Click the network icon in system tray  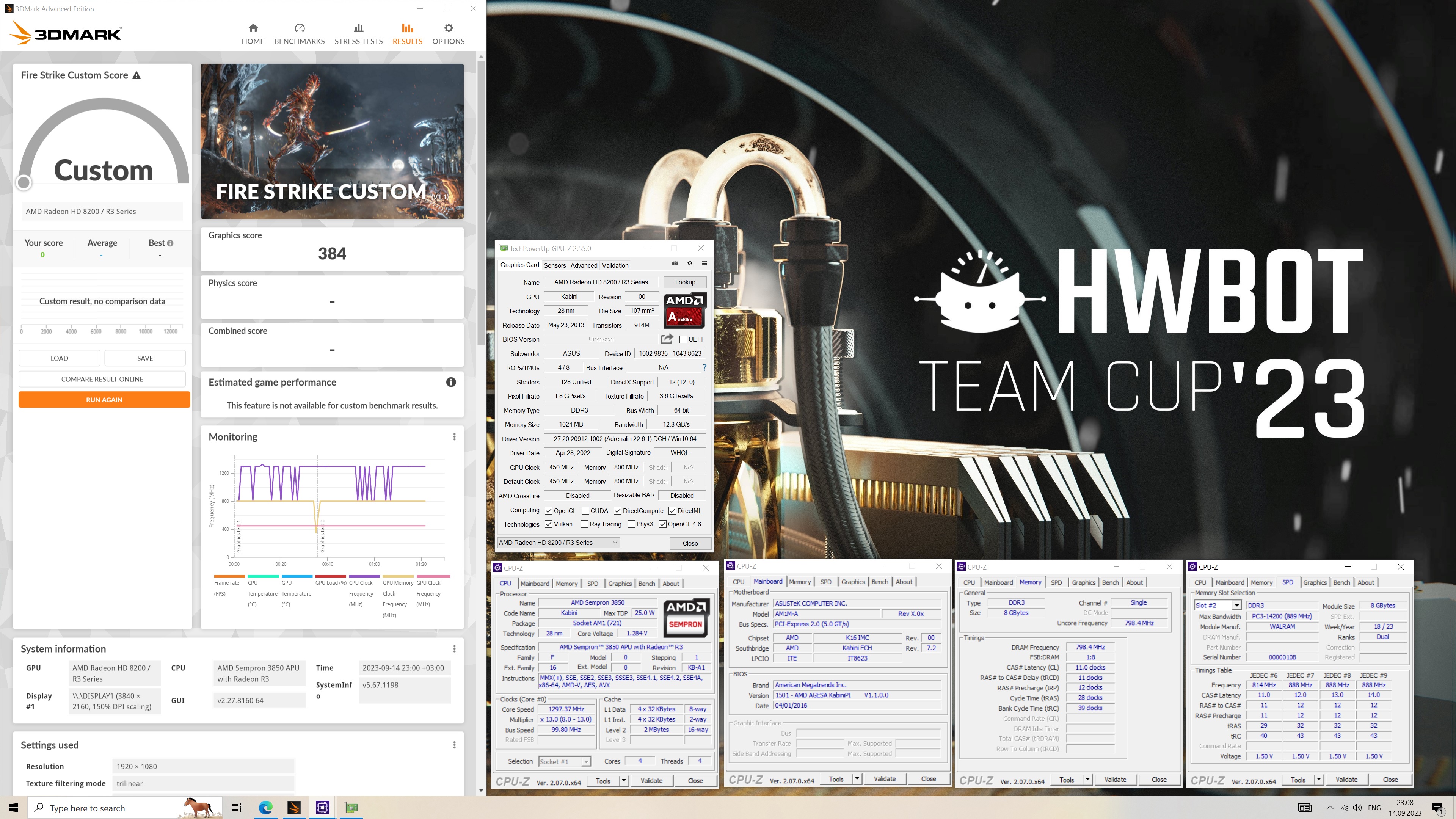pyautogui.click(x=1344, y=808)
